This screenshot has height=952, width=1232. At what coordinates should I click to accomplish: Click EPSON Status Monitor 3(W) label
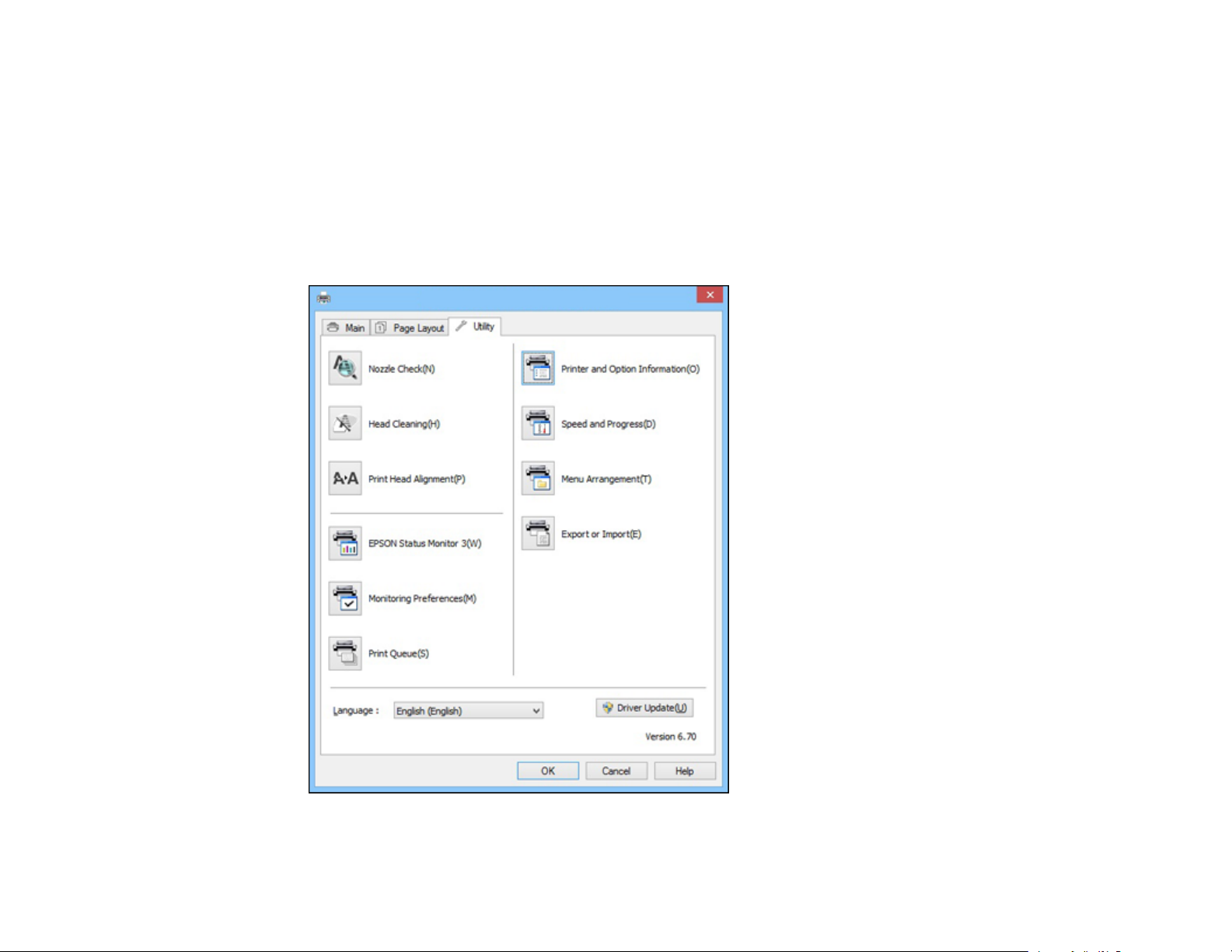click(x=424, y=543)
